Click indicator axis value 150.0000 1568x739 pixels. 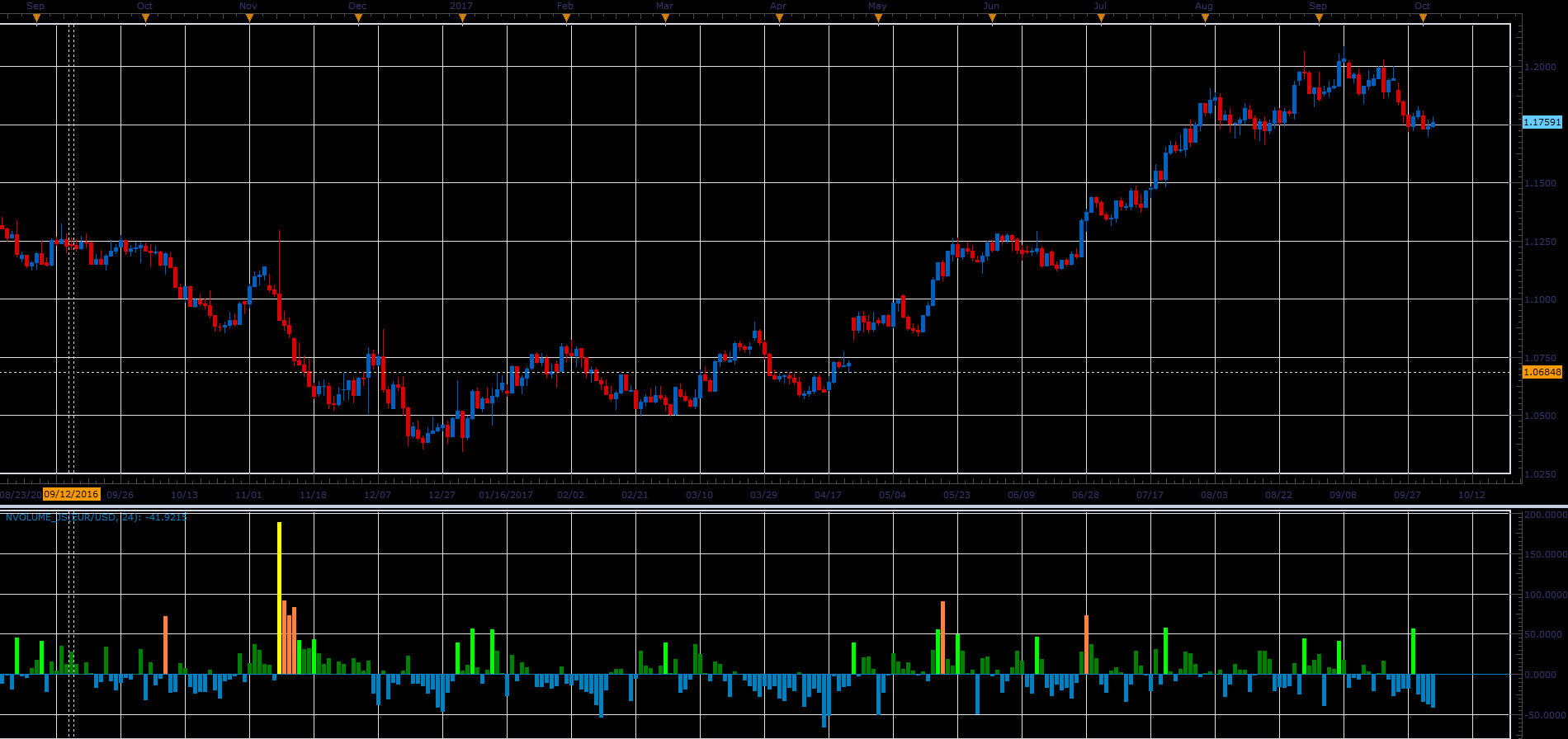(1544, 554)
